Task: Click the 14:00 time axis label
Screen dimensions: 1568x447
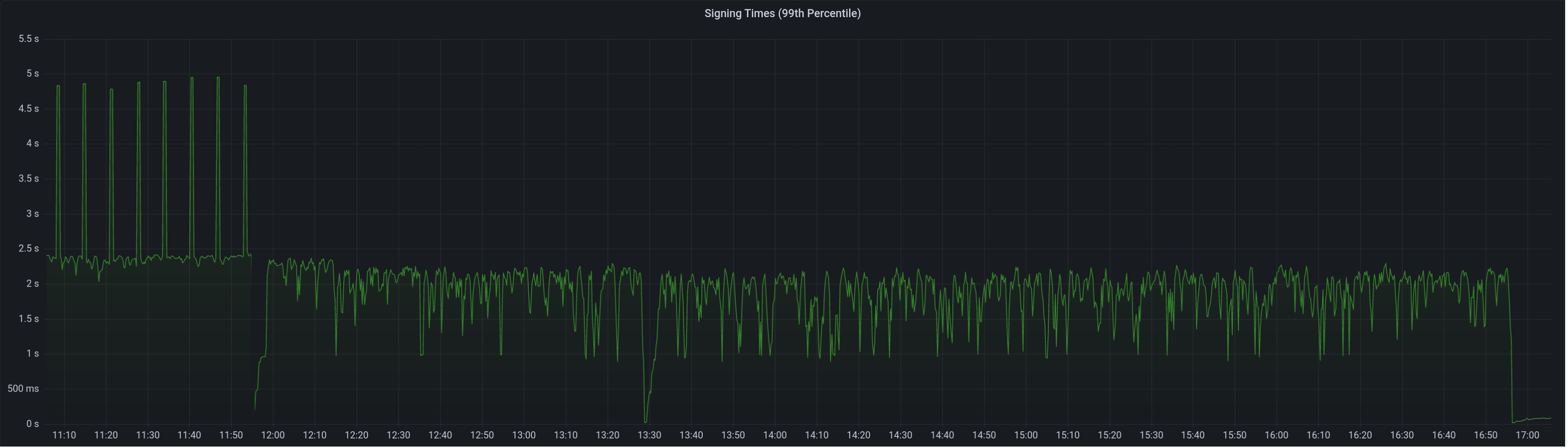Action: [x=775, y=436]
